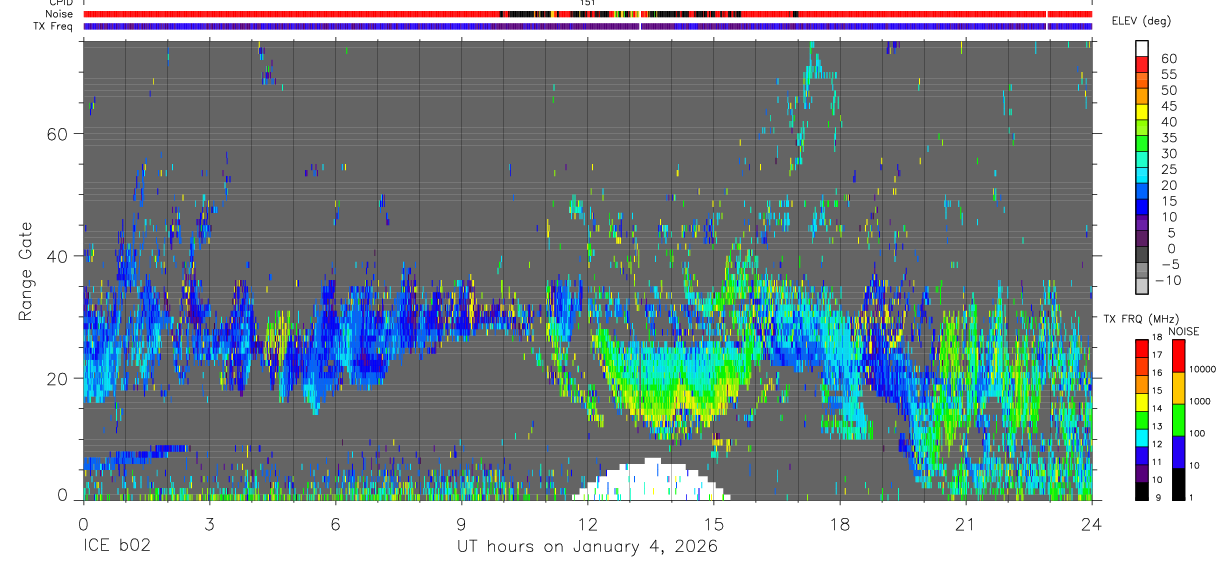The width and height of the screenshot is (1228, 567).
Task: Click the 'ELEV (deg)' colorbar title
Action: [x=1142, y=20]
